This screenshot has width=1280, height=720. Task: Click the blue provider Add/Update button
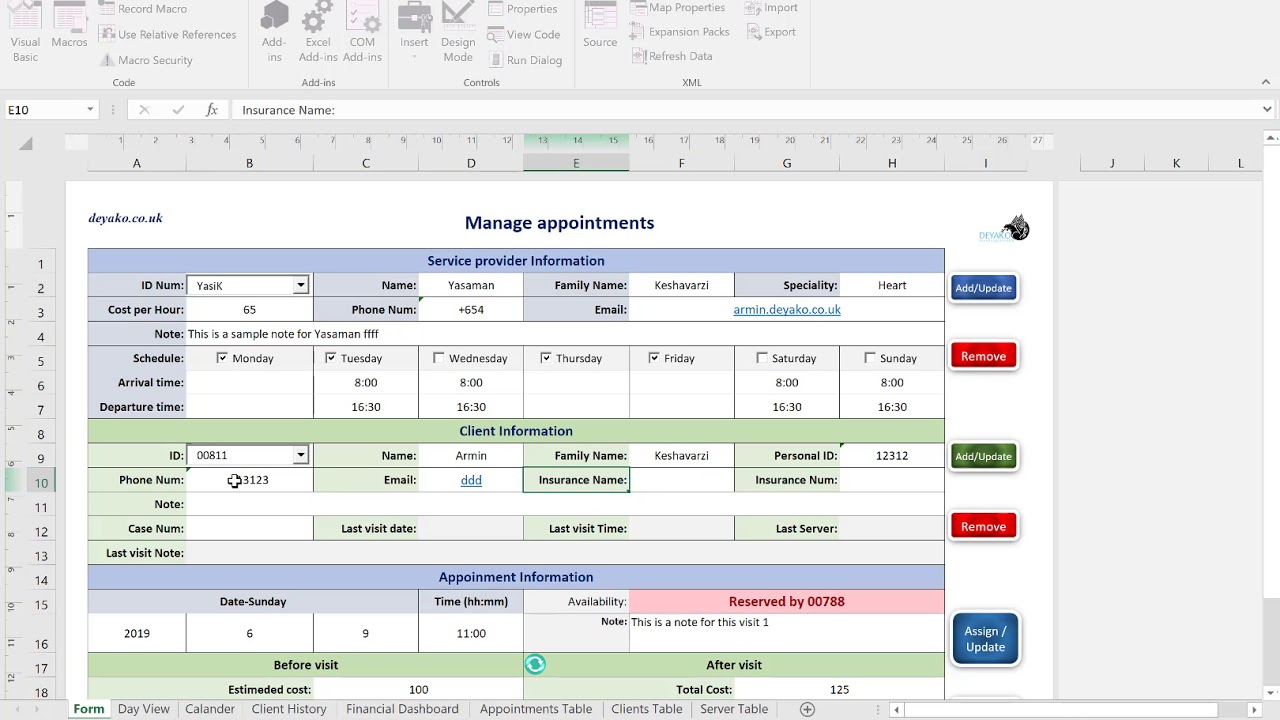click(984, 288)
